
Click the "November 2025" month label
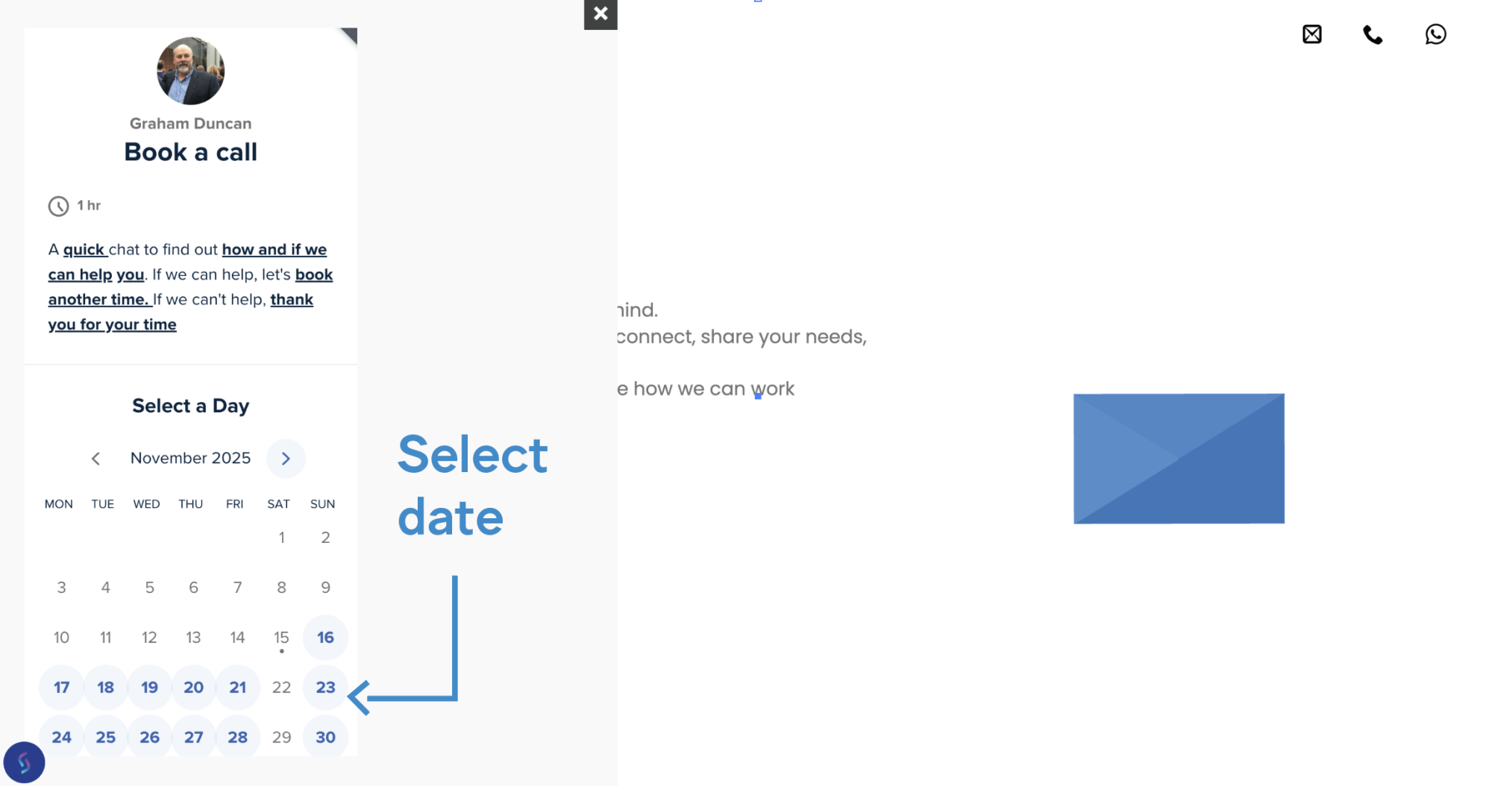[190, 459]
